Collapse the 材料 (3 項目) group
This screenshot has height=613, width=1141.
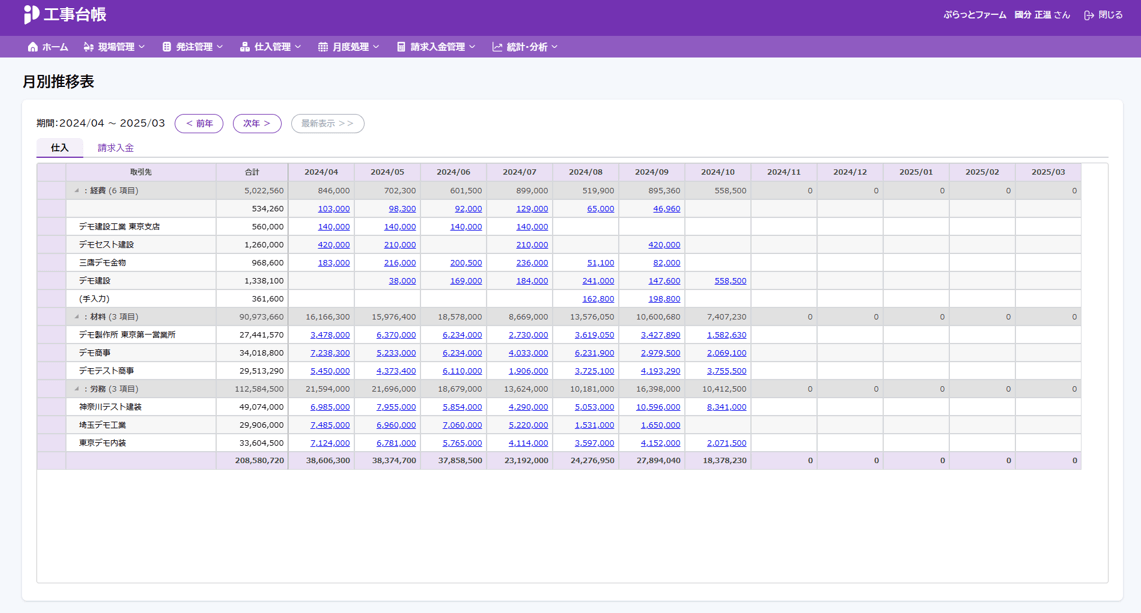[x=76, y=317]
